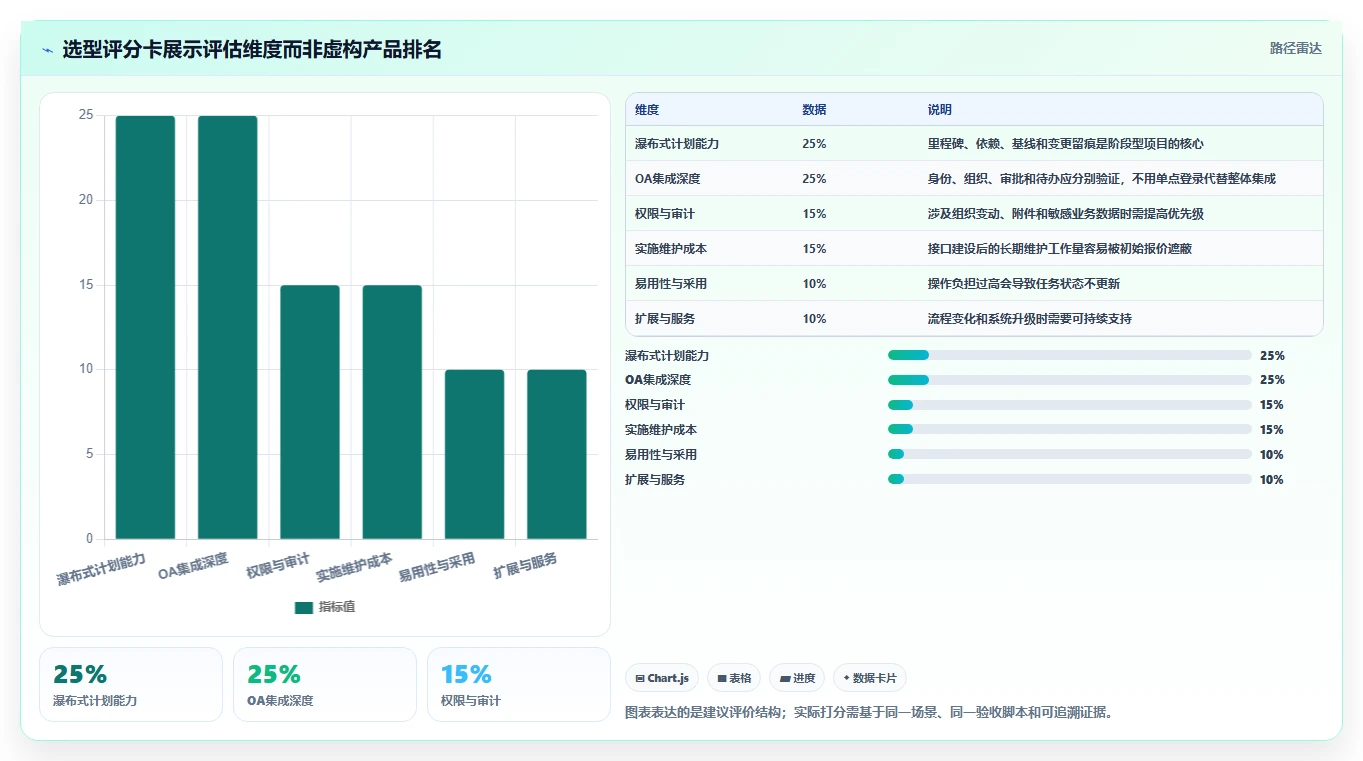The image size is (1363, 761).
Task: Click the 25% value in OA集成深度 table row
Action: 814,179
